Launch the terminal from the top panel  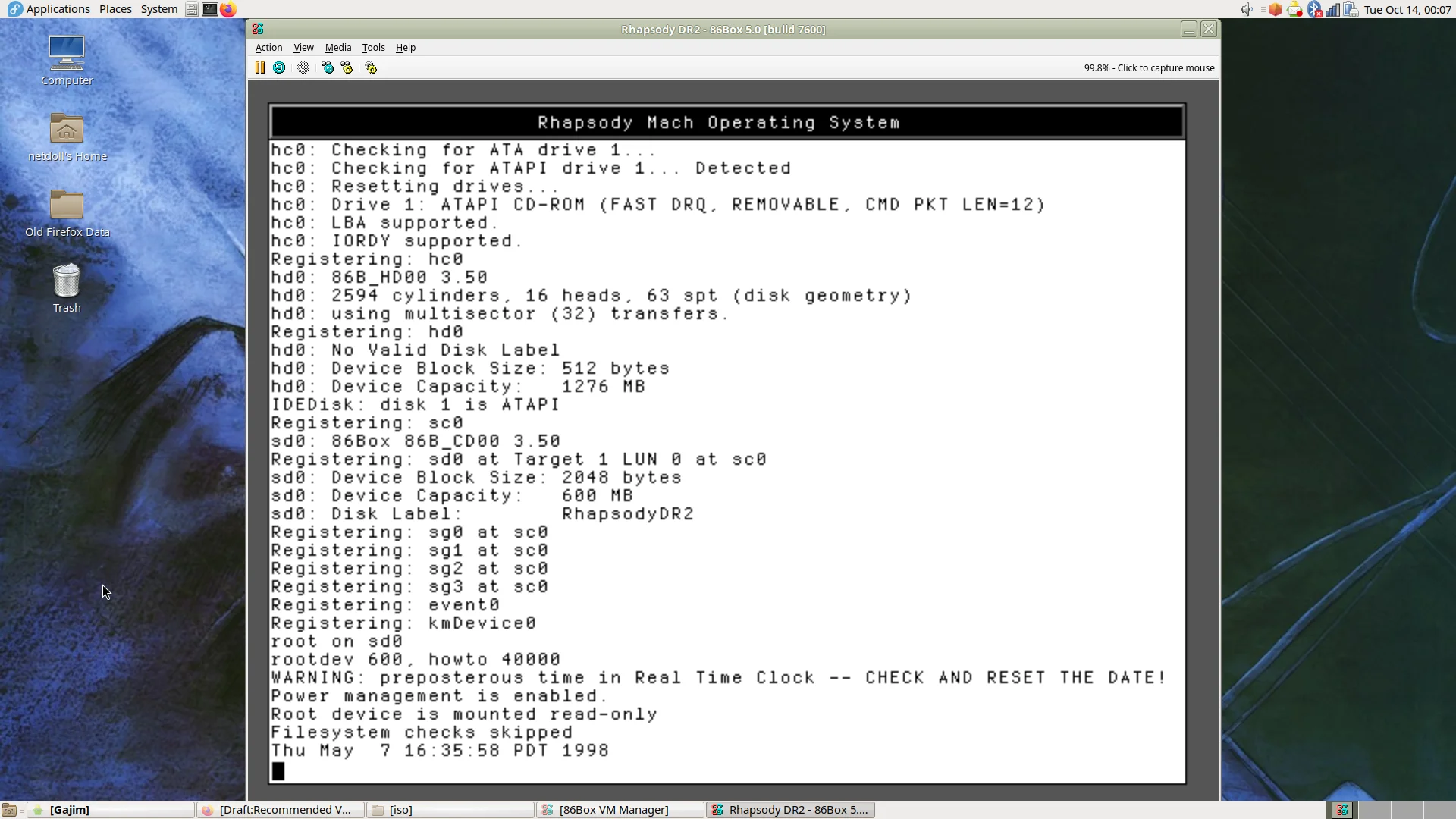(x=210, y=9)
